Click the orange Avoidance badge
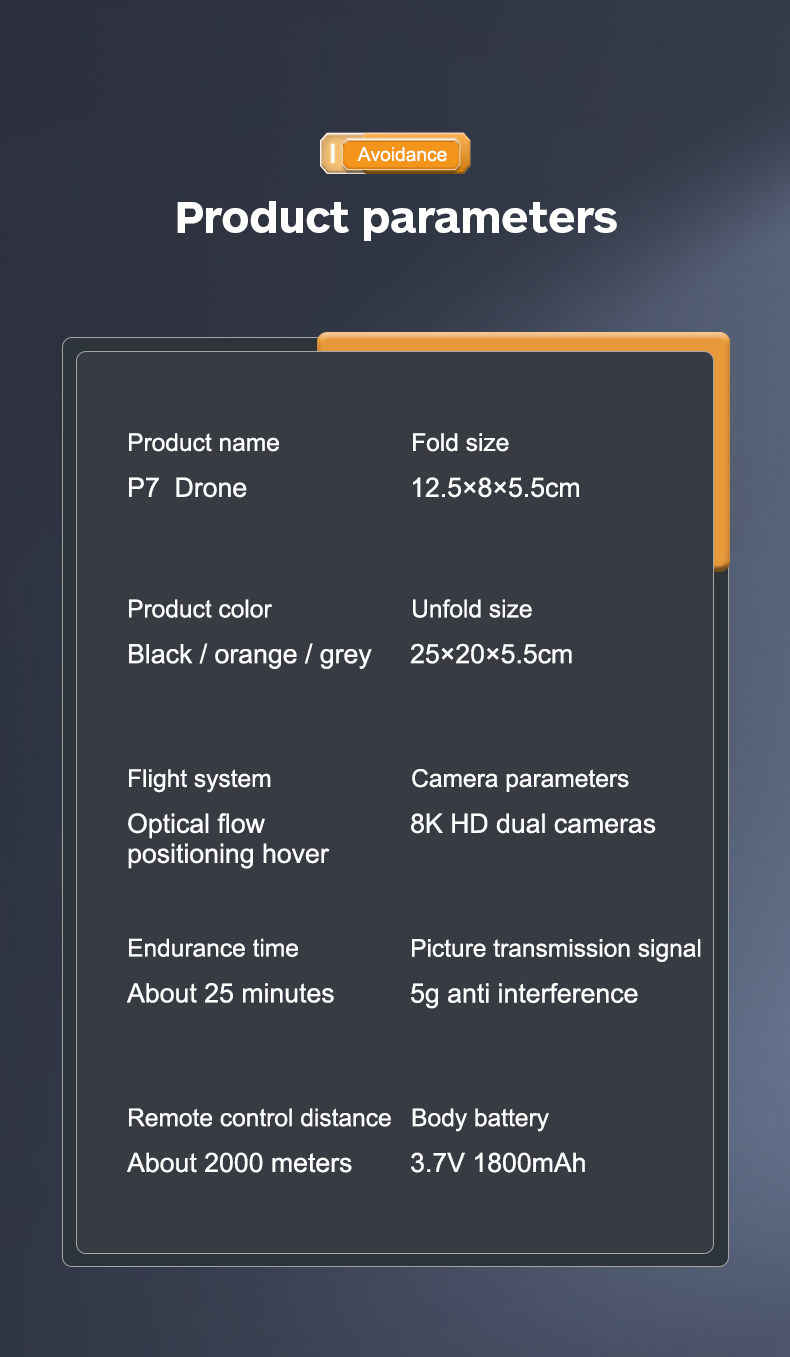 [x=402, y=155]
